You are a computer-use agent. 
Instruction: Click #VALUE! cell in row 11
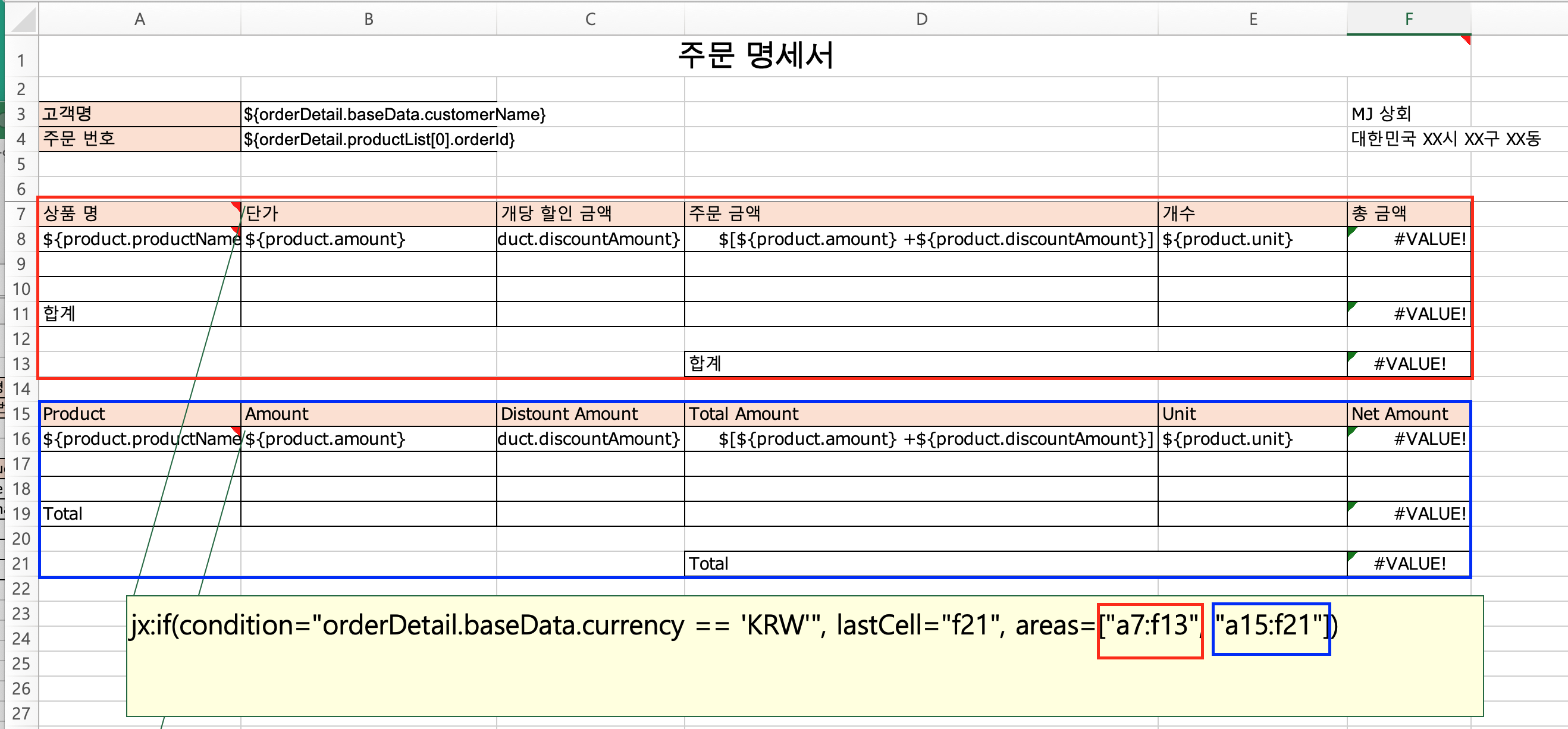coord(1409,314)
